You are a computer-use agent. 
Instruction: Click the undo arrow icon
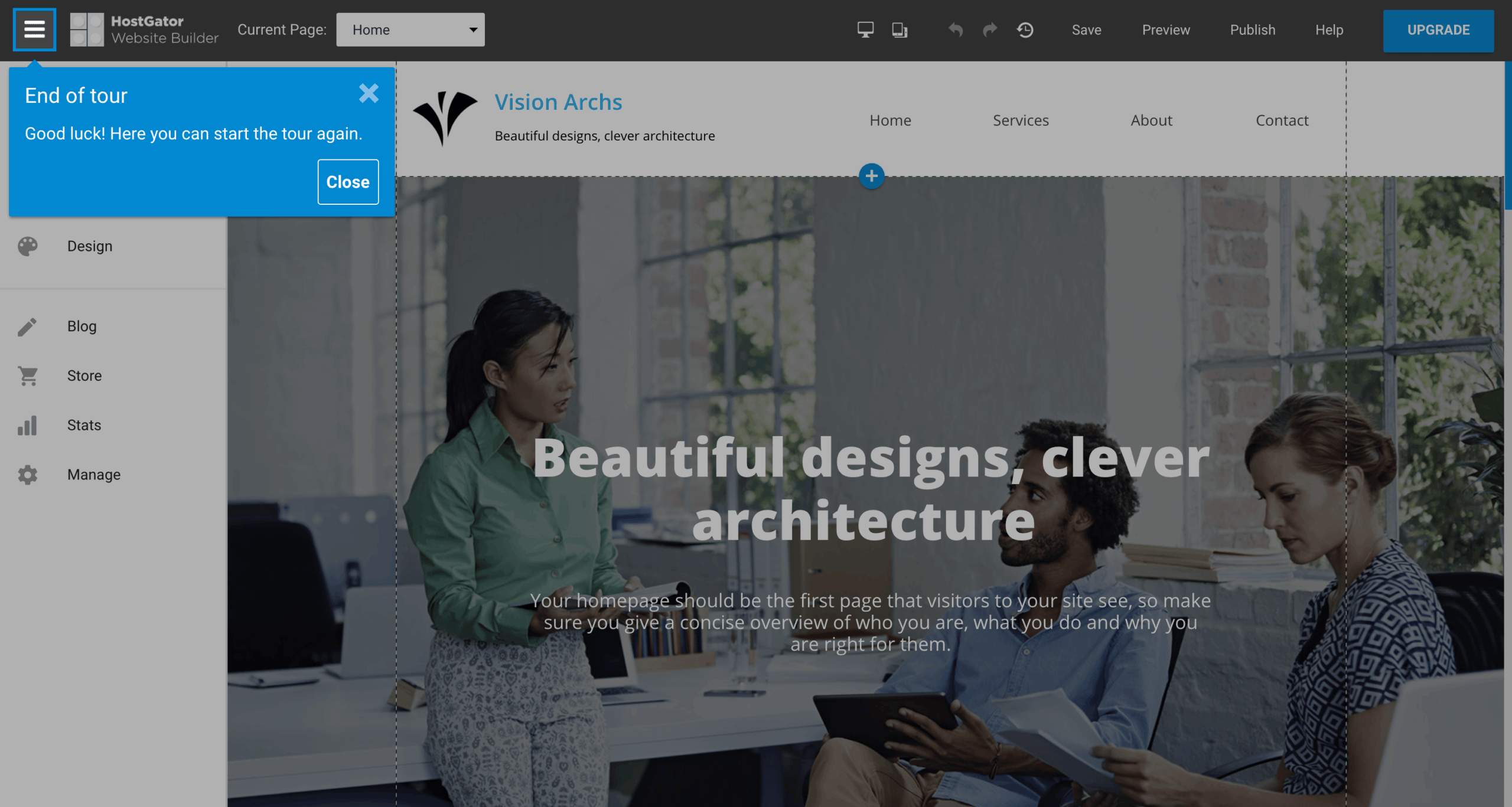[x=956, y=30]
